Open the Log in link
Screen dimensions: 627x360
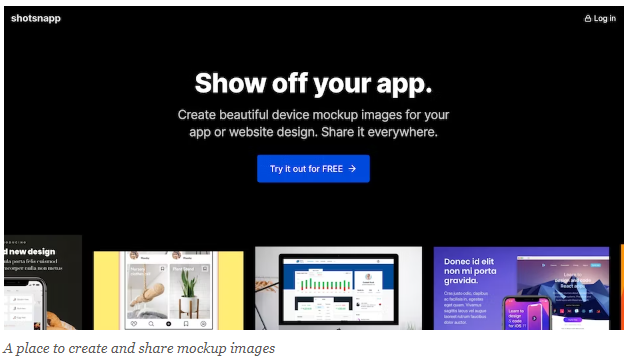(600, 18)
